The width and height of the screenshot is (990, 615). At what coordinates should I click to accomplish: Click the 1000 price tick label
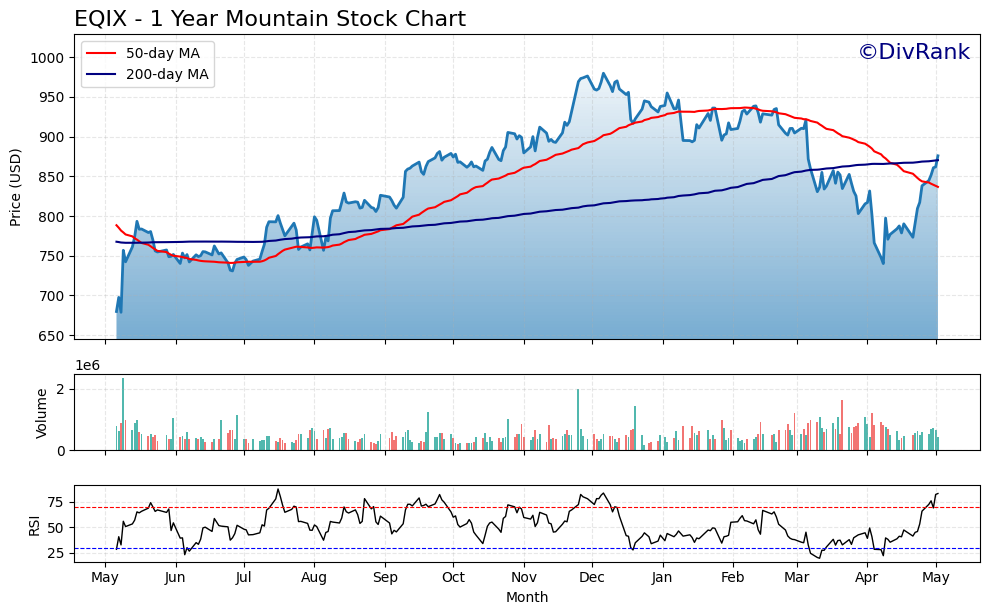click(x=47, y=58)
